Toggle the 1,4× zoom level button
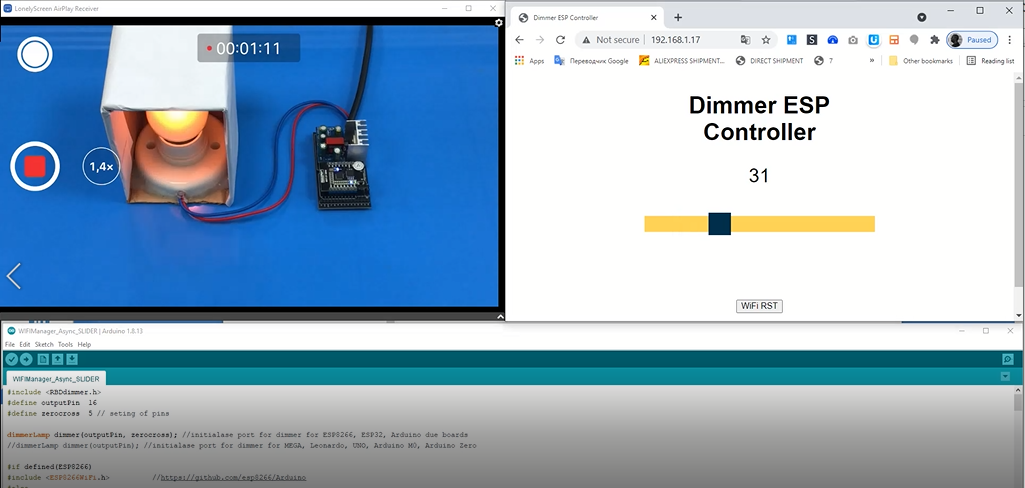The image size is (1025, 488). pos(101,166)
